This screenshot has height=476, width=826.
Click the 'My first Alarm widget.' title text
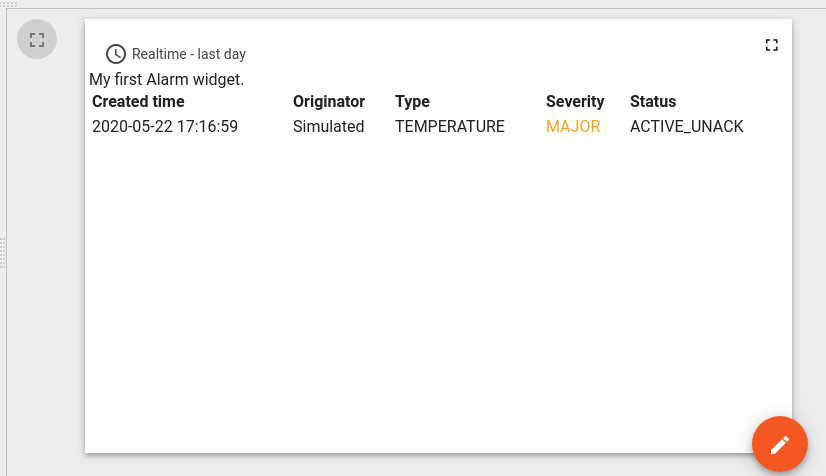[166, 79]
